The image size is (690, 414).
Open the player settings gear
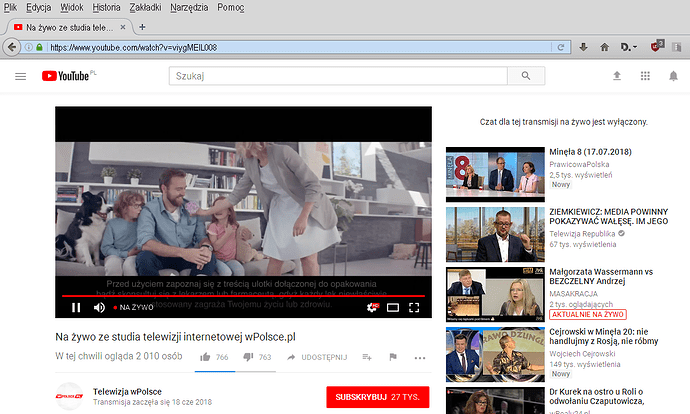pos(373,308)
